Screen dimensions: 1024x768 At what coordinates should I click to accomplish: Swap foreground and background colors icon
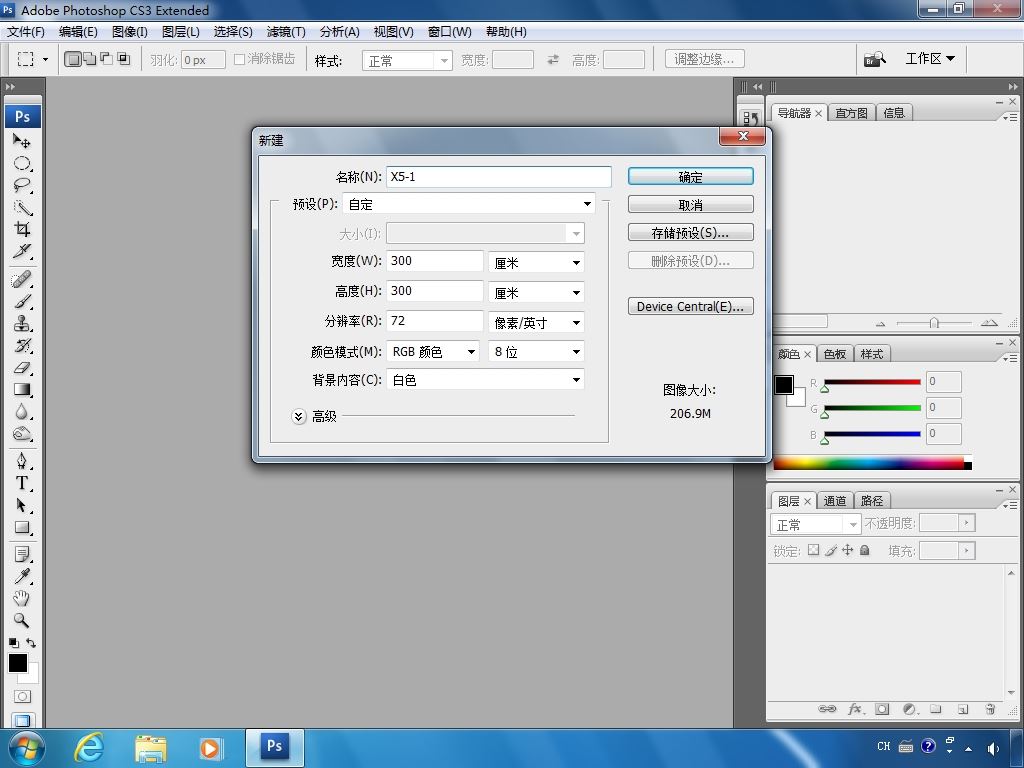pos(31,643)
